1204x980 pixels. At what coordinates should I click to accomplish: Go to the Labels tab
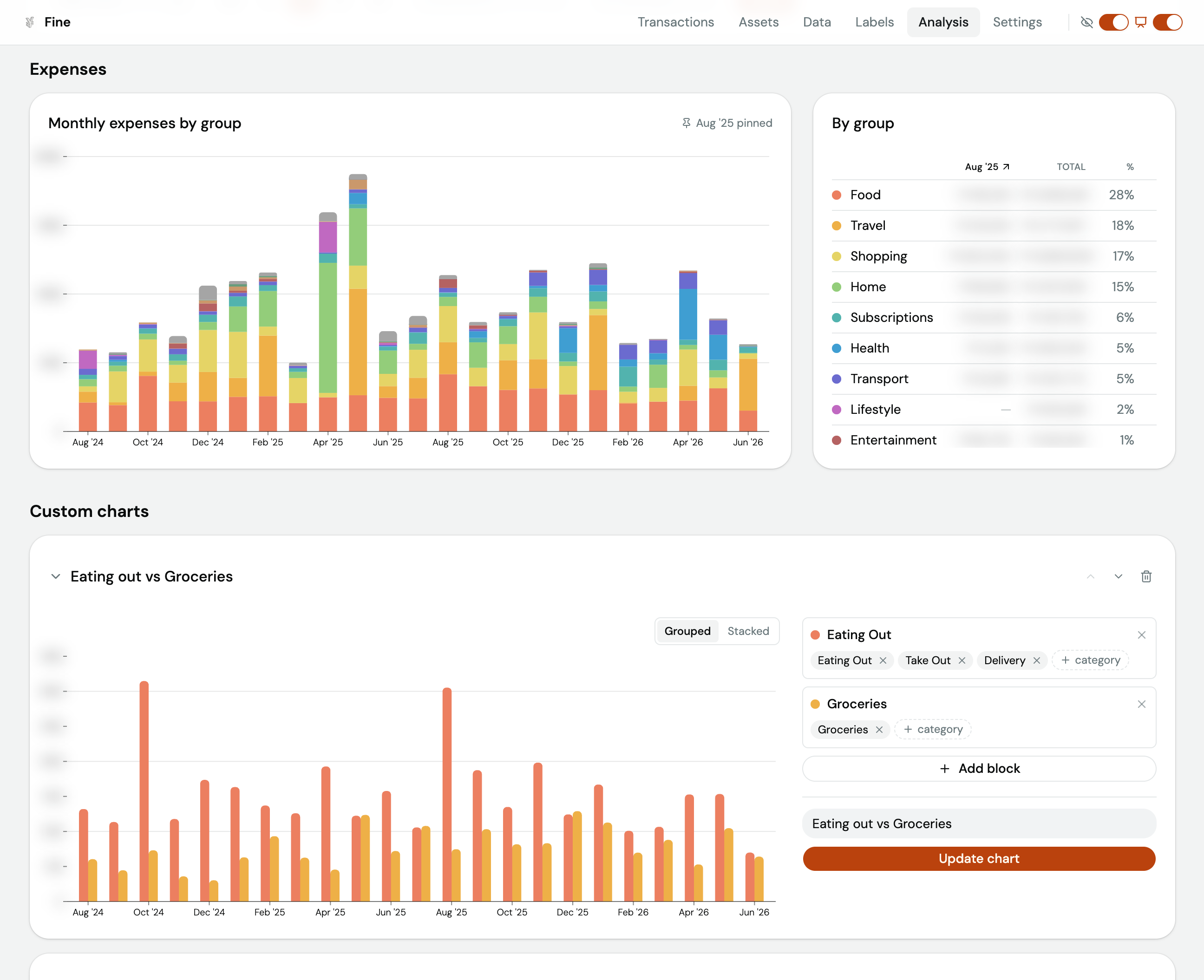[874, 22]
